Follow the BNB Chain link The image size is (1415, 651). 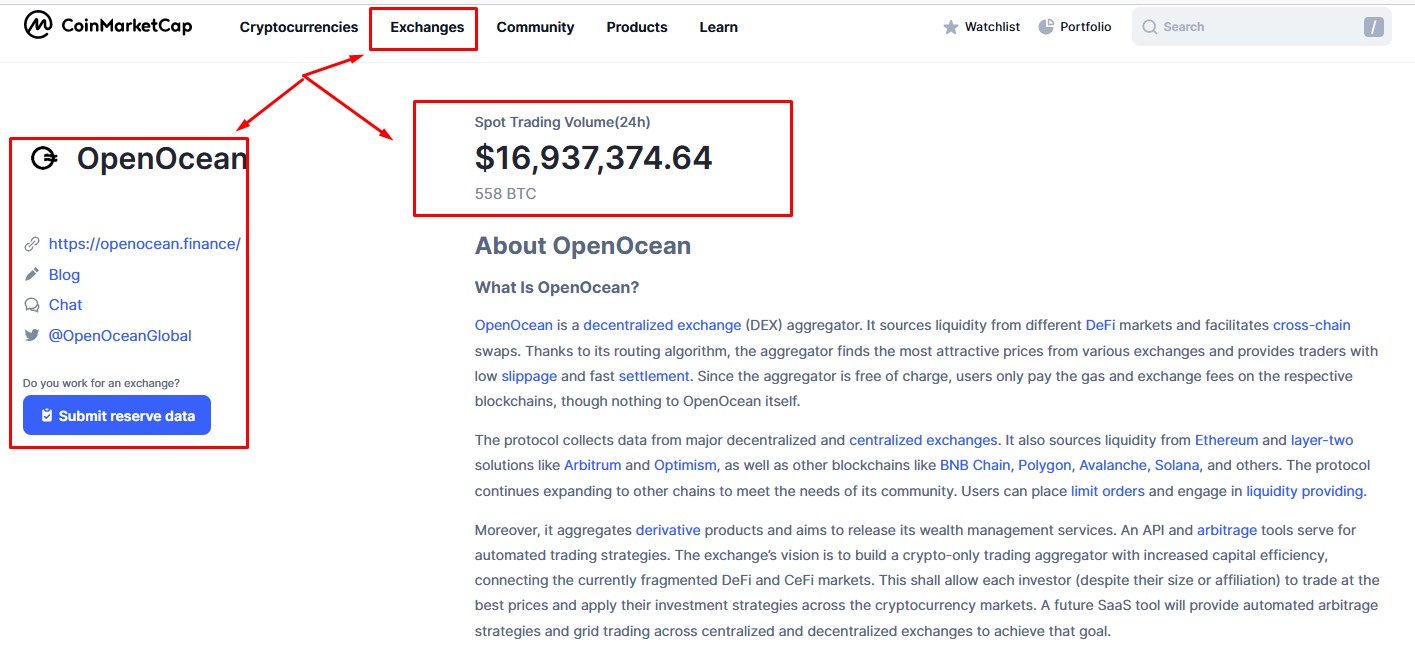click(x=975, y=465)
